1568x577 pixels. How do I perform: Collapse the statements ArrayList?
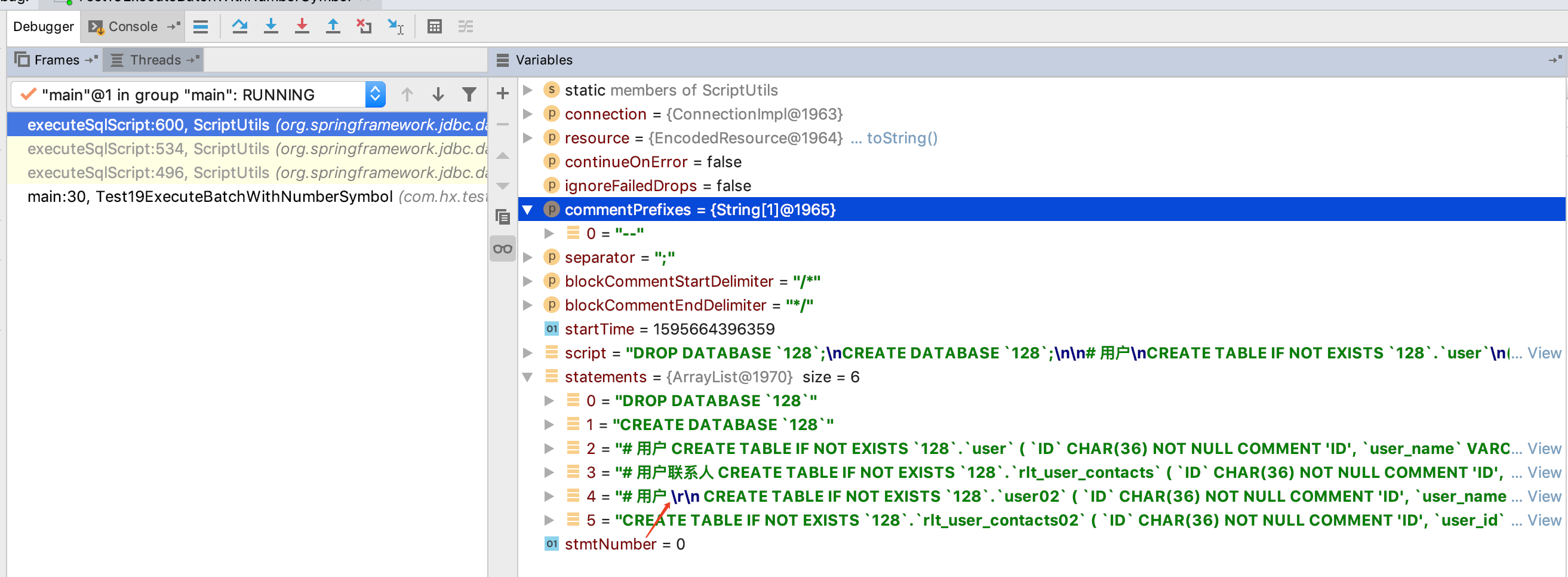click(x=528, y=377)
